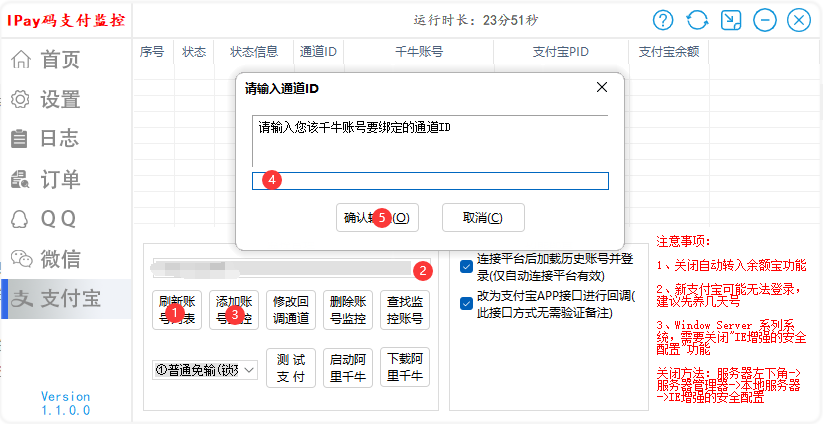Open the help question mark icon
This screenshot has width=823, height=424.
tap(663, 20)
